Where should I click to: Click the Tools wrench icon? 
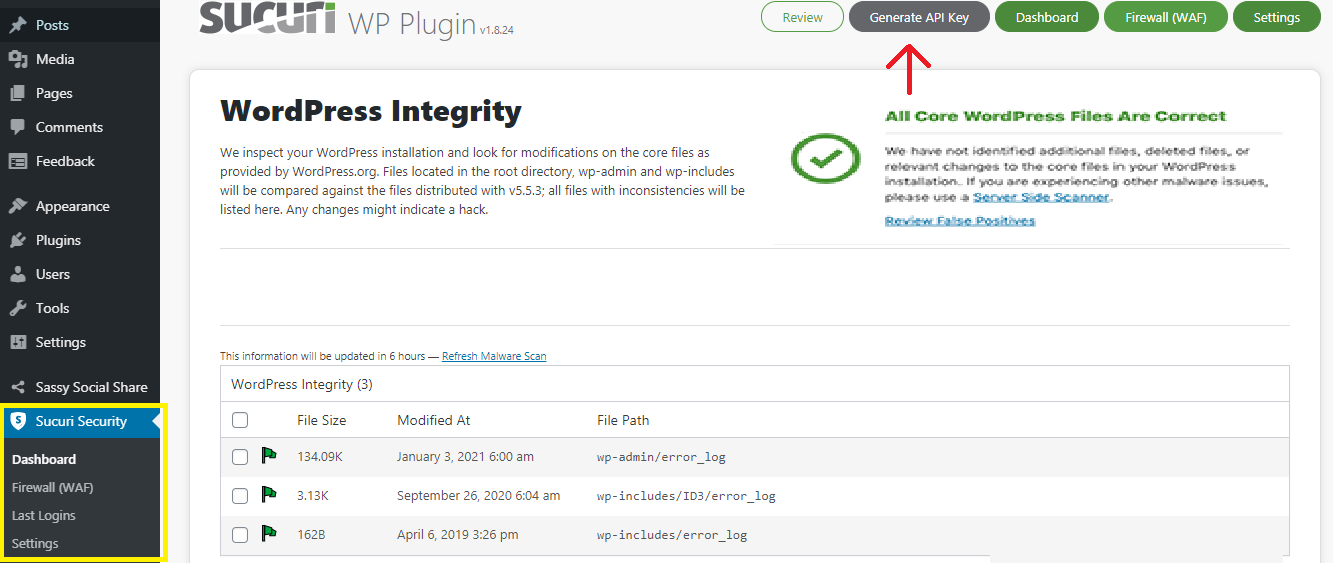(x=18, y=308)
